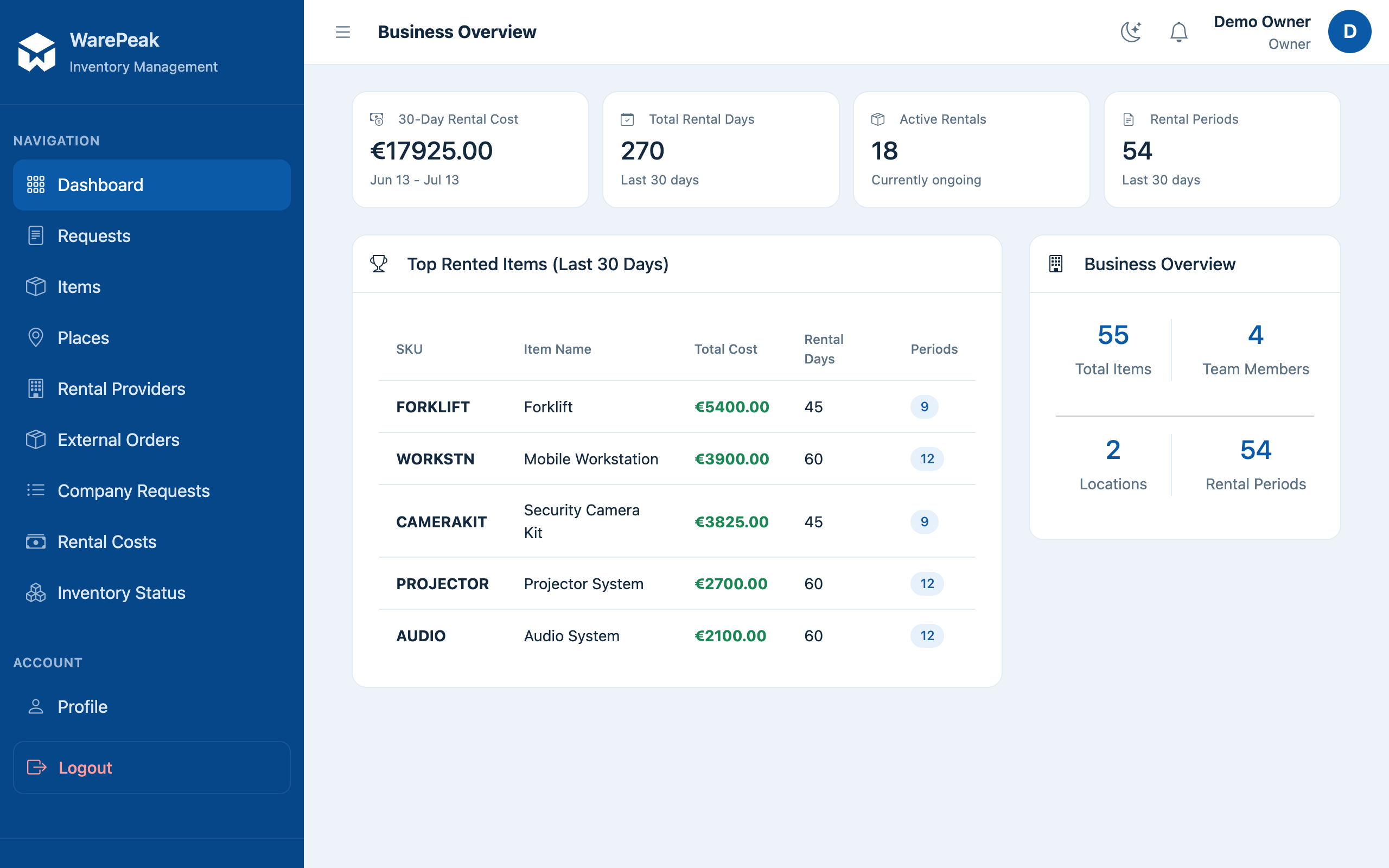Click the WarePeak logo icon

click(x=37, y=52)
